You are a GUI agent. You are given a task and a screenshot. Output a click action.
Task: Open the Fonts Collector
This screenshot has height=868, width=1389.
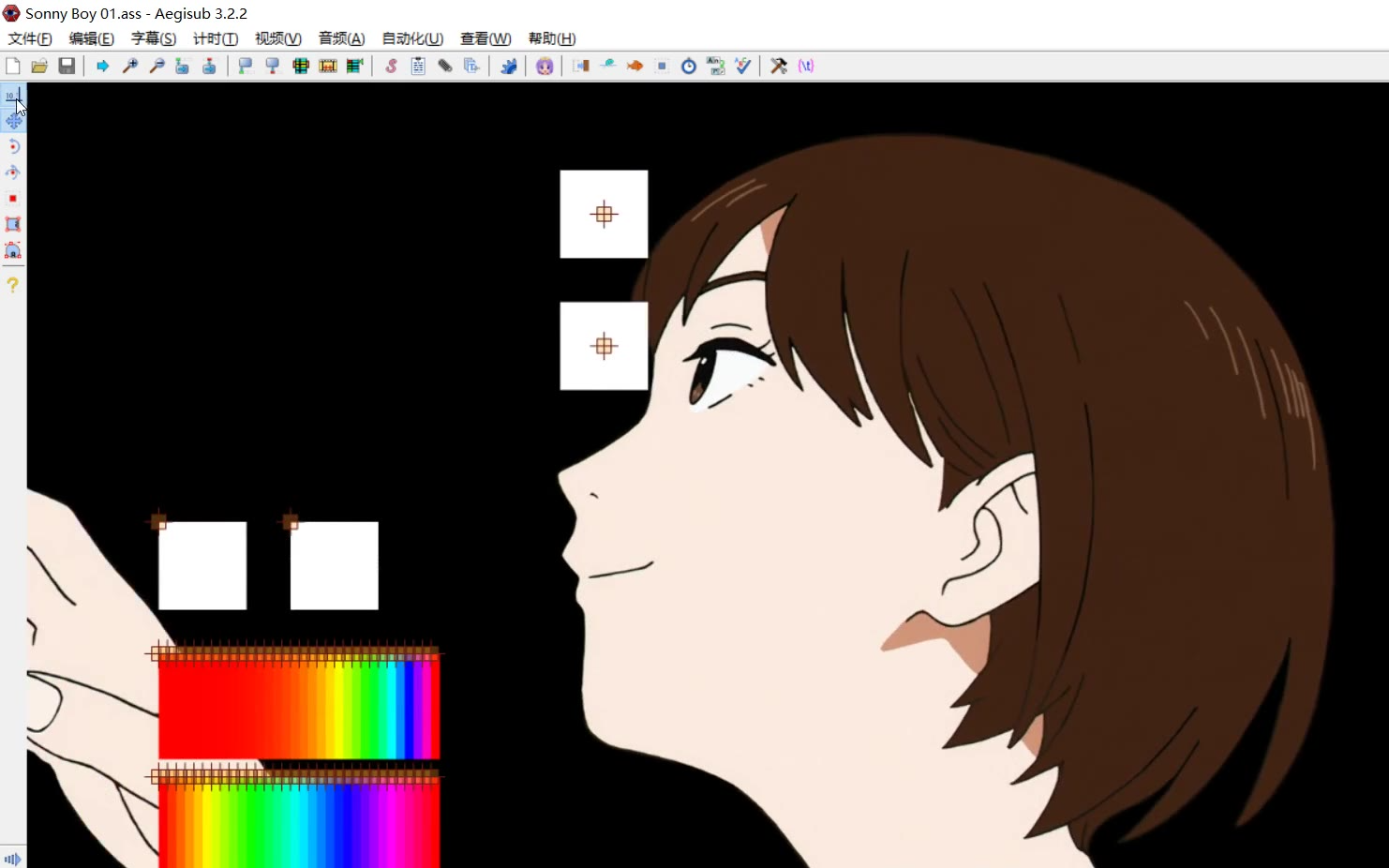471,66
